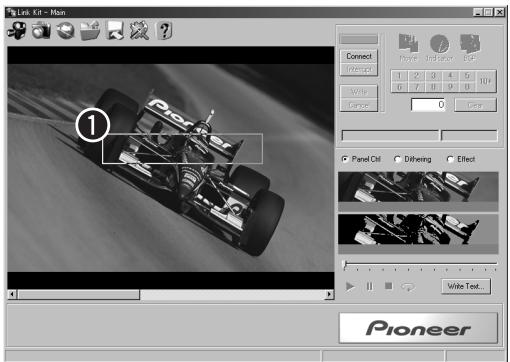Image resolution: width=510 pixels, height=362 pixels.
Task: Click the globe icon in the toolbar
Action: tap(65, 30)
